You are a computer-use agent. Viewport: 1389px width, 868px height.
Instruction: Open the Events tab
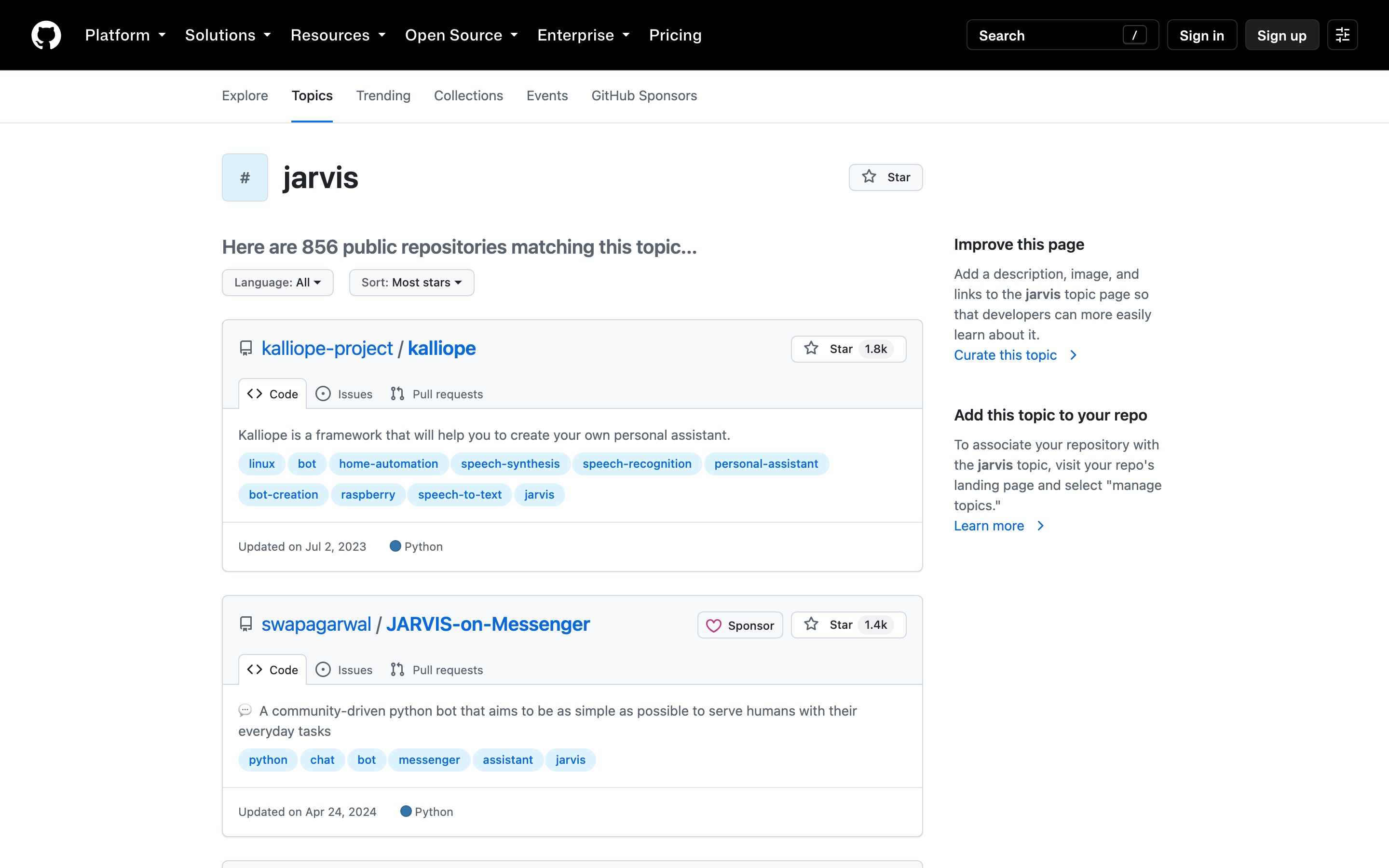coord(547,96)
